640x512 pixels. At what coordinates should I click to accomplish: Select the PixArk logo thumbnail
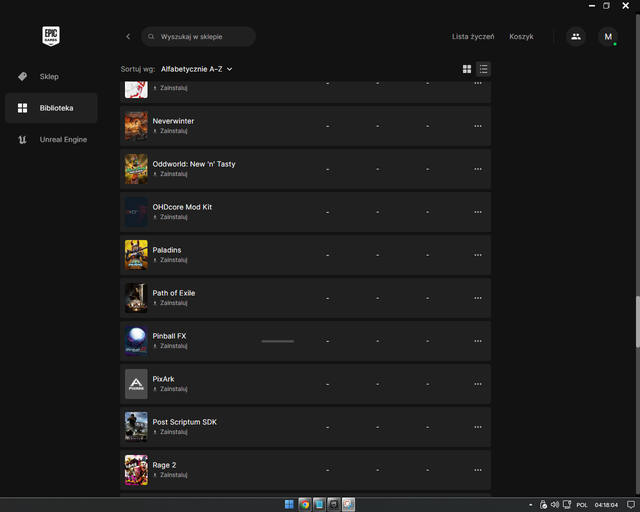pyautogui.click(x=136, y=384)
